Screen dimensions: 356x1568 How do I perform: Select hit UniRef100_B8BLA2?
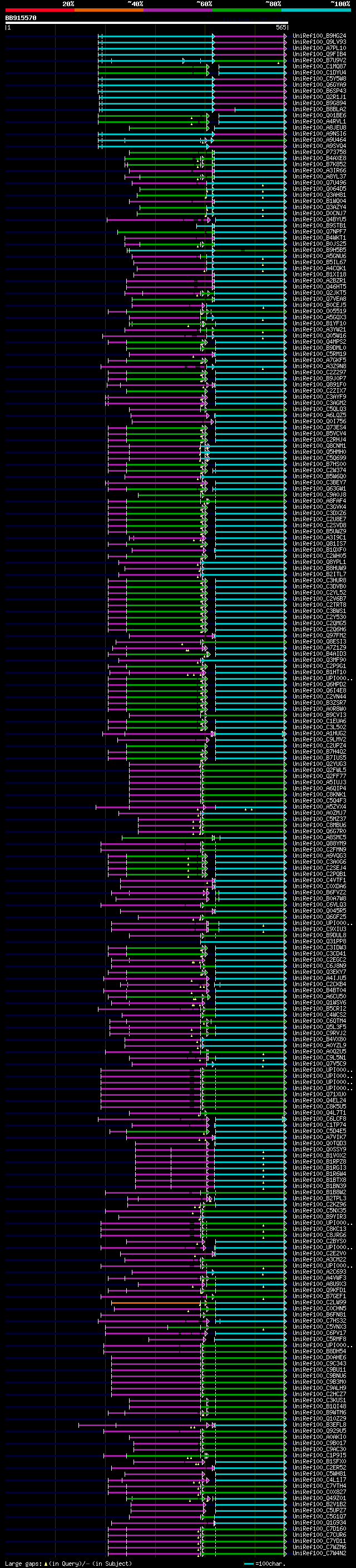pos(319,109)
